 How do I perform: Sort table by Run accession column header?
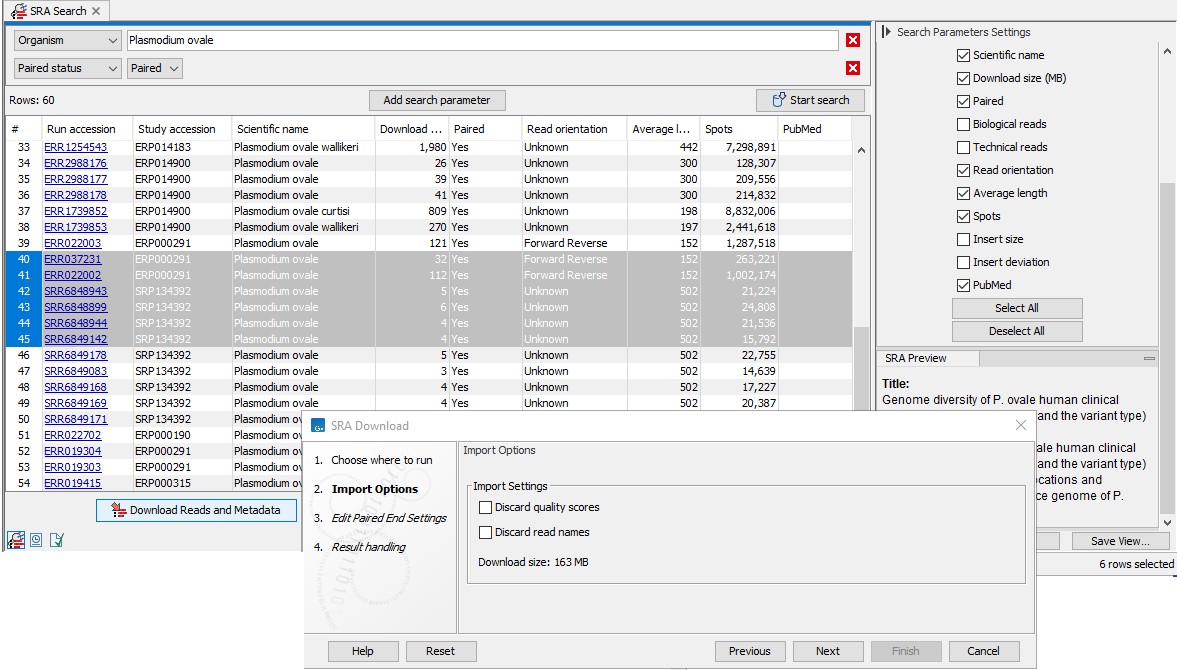click(81, 129)
